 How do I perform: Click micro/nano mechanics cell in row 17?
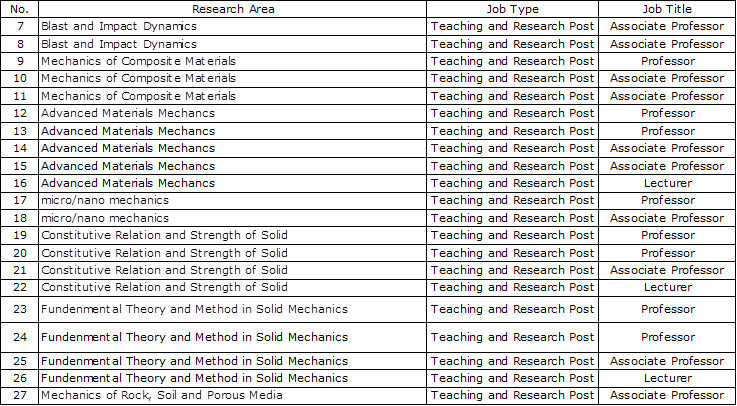[x=233, y=201]
